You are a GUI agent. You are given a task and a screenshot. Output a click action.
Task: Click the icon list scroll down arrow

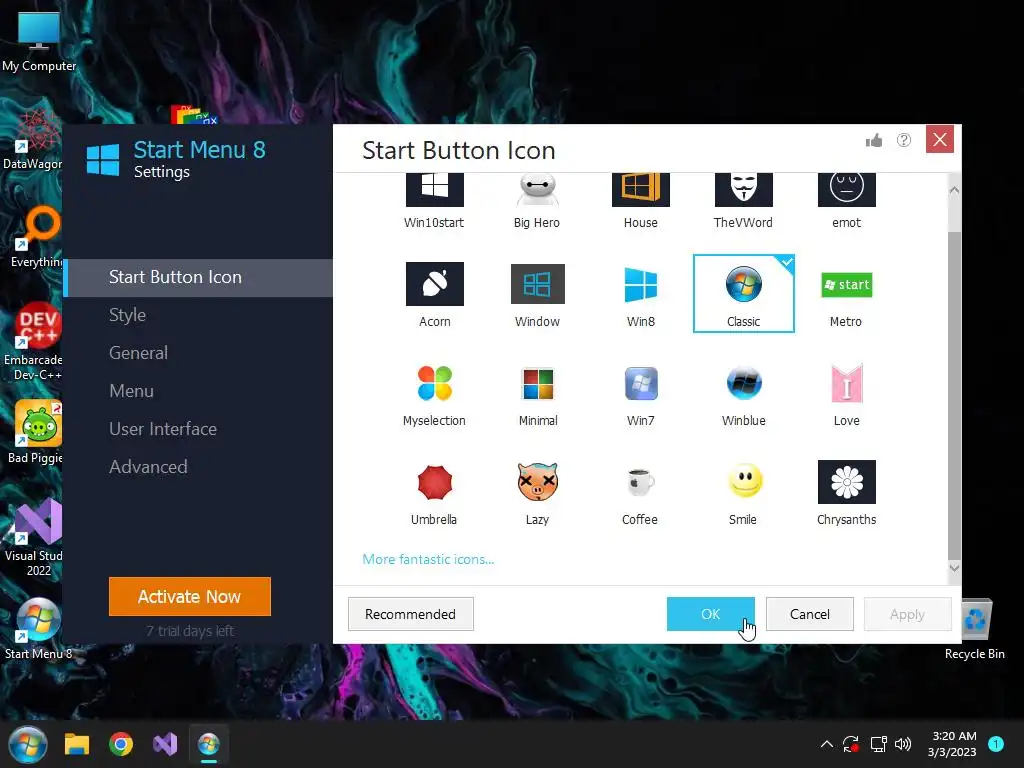(x=954, y=568)
